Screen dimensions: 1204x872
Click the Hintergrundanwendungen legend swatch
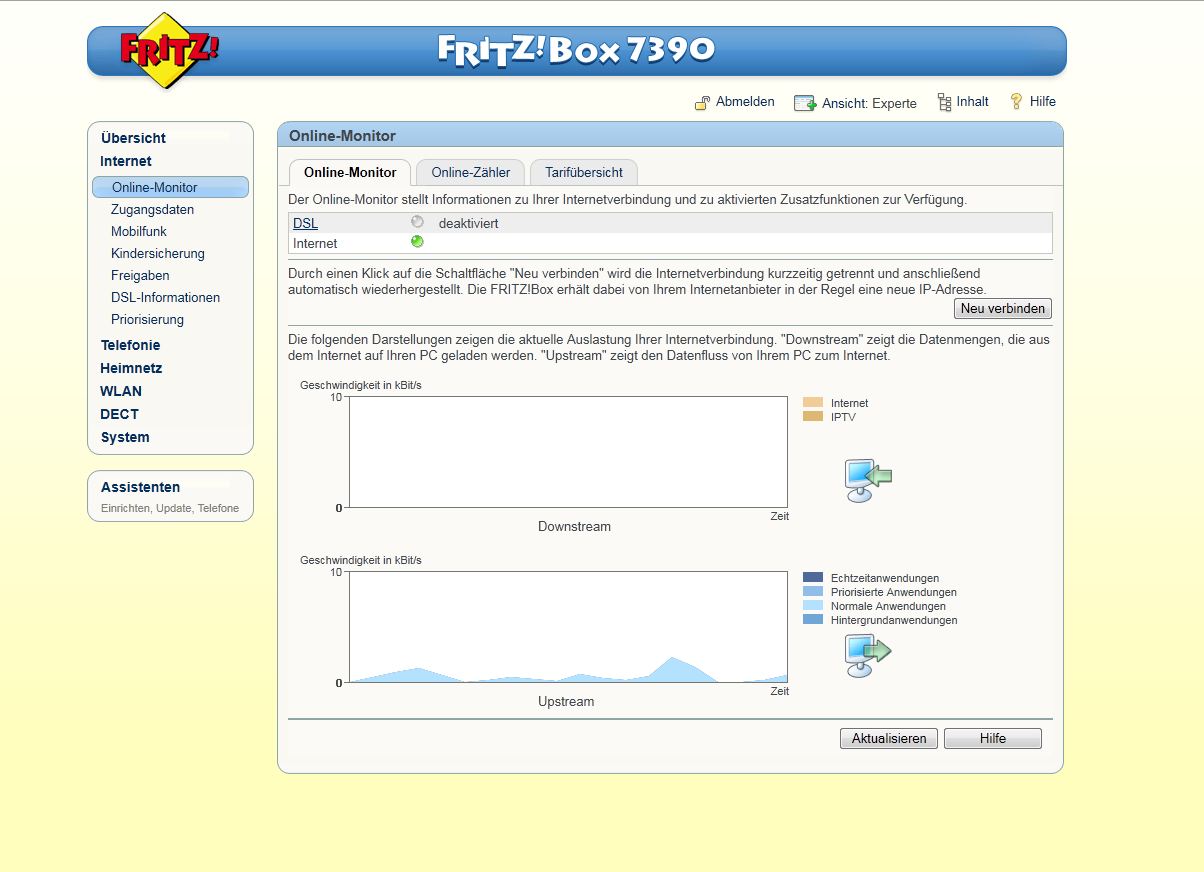[x=813, y=619]
